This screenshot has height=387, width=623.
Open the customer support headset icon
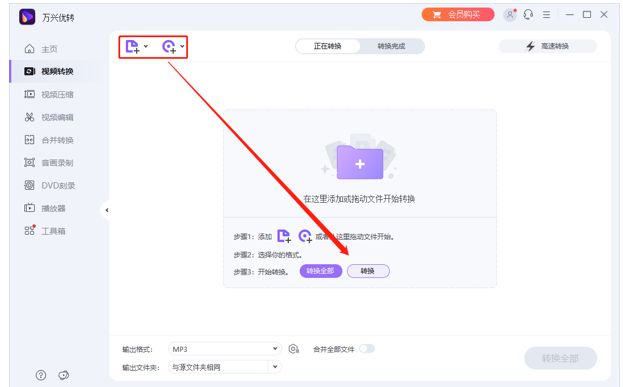[528, 15]
